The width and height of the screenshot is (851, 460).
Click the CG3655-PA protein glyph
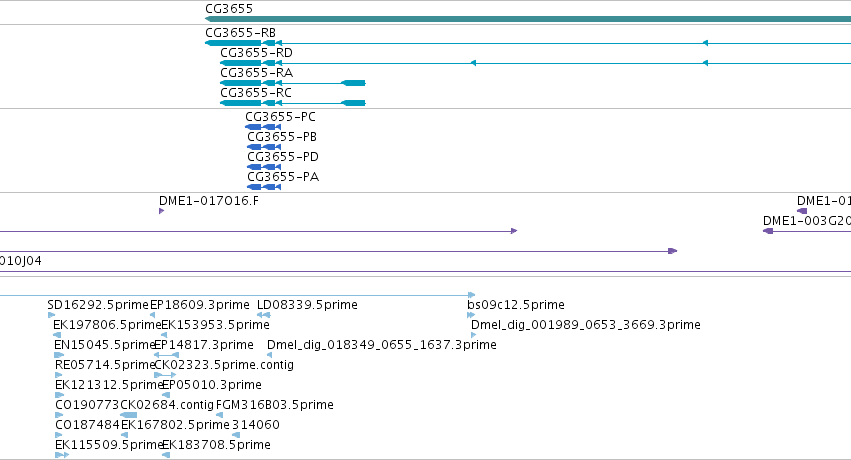[264, 187]
